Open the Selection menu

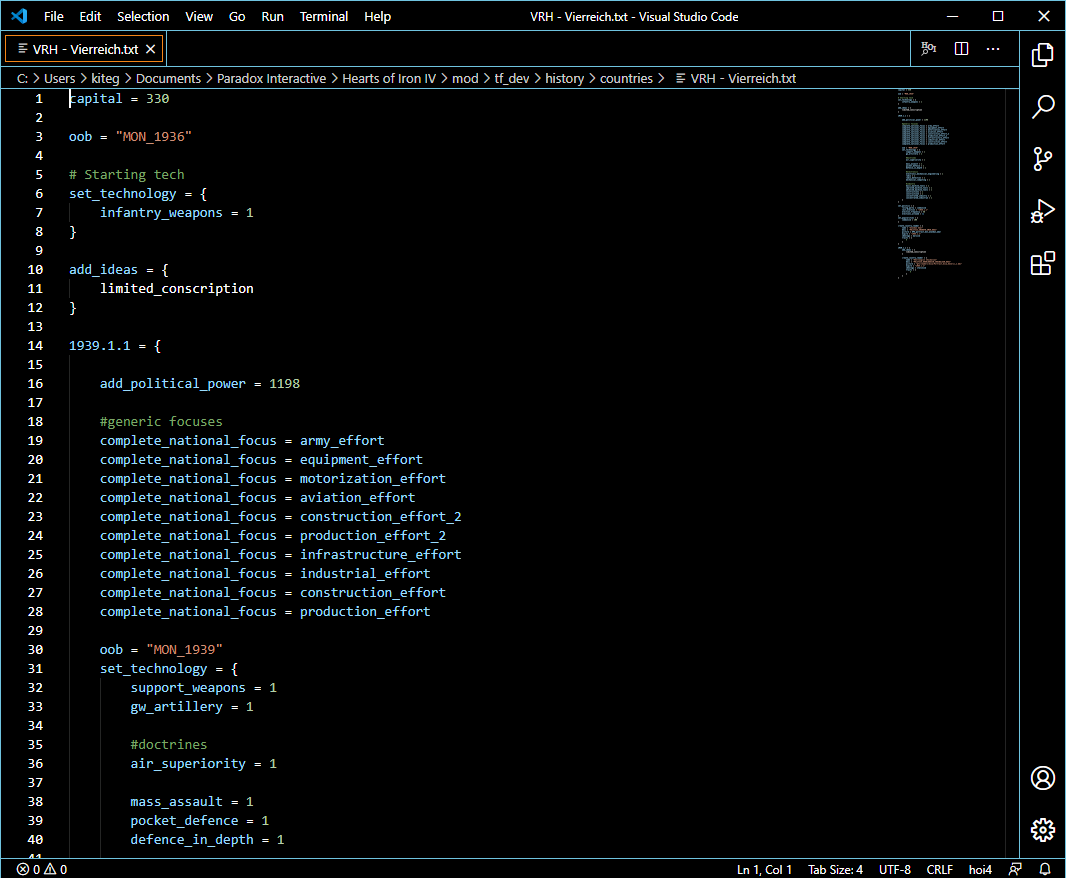[143, 17]
